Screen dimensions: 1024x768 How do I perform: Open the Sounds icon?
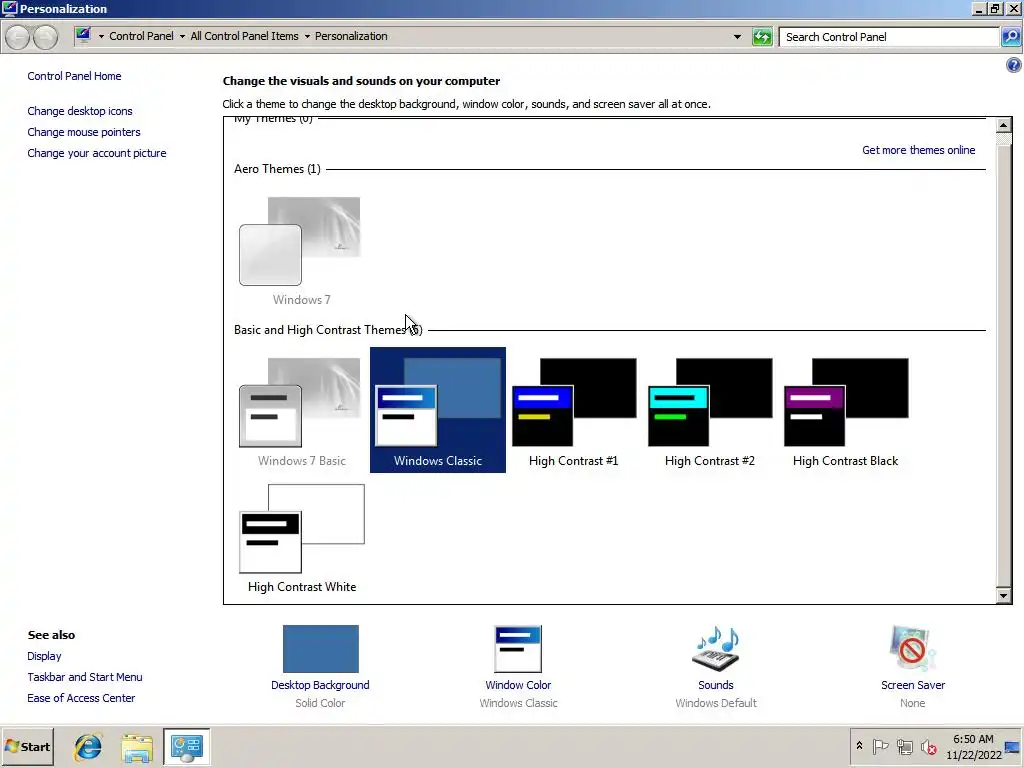click(x=716, y=648)
